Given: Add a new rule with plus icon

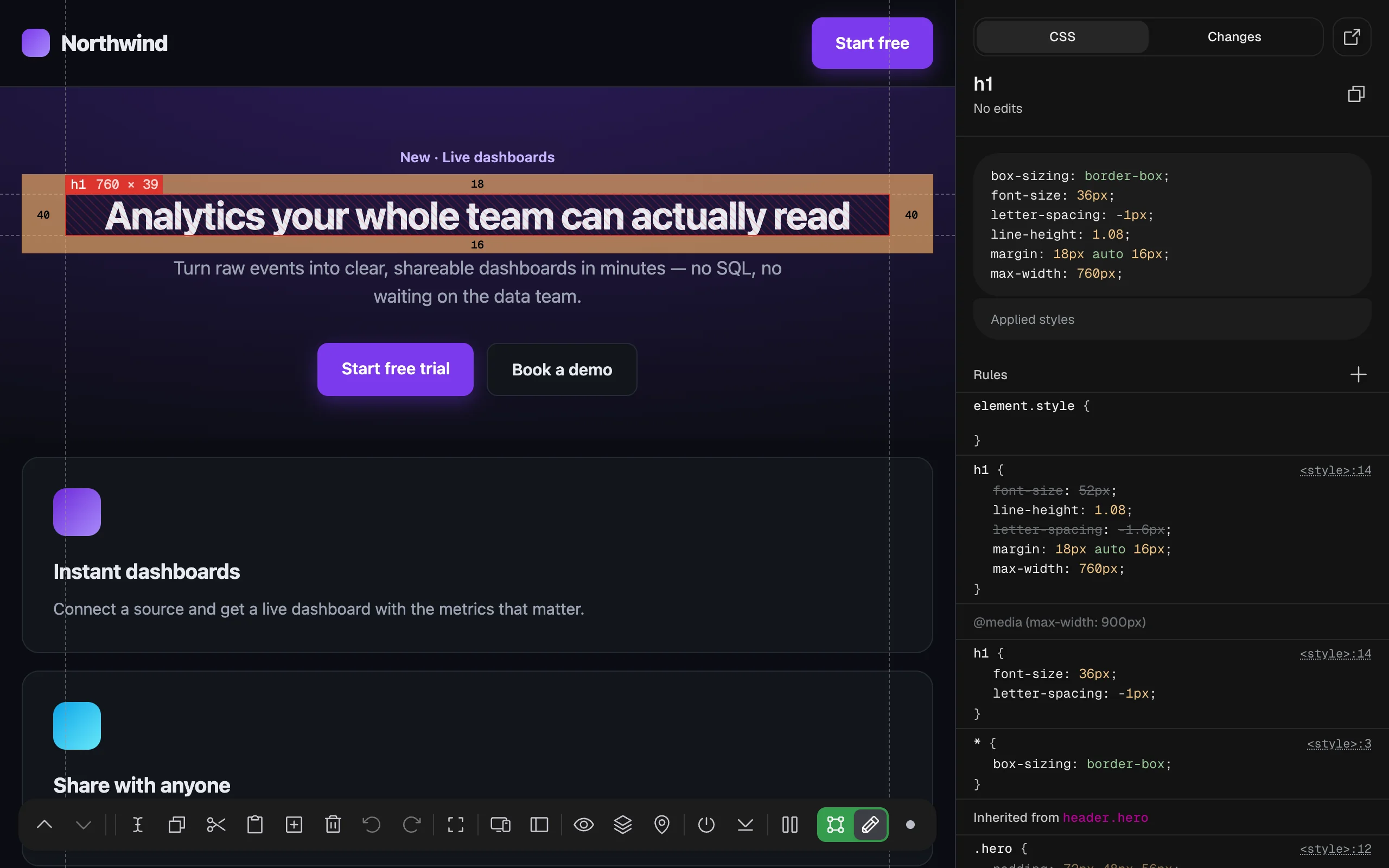Looking at the screenshot, I should [x=1358, y=374].
